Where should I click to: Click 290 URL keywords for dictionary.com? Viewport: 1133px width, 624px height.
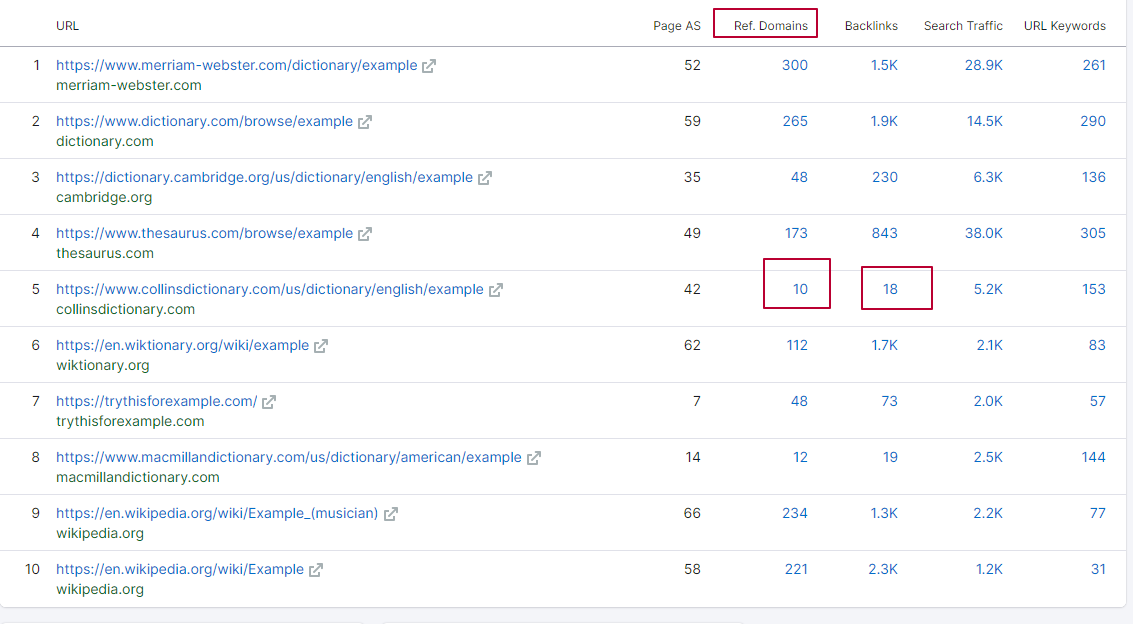[x=1093, y=121]
